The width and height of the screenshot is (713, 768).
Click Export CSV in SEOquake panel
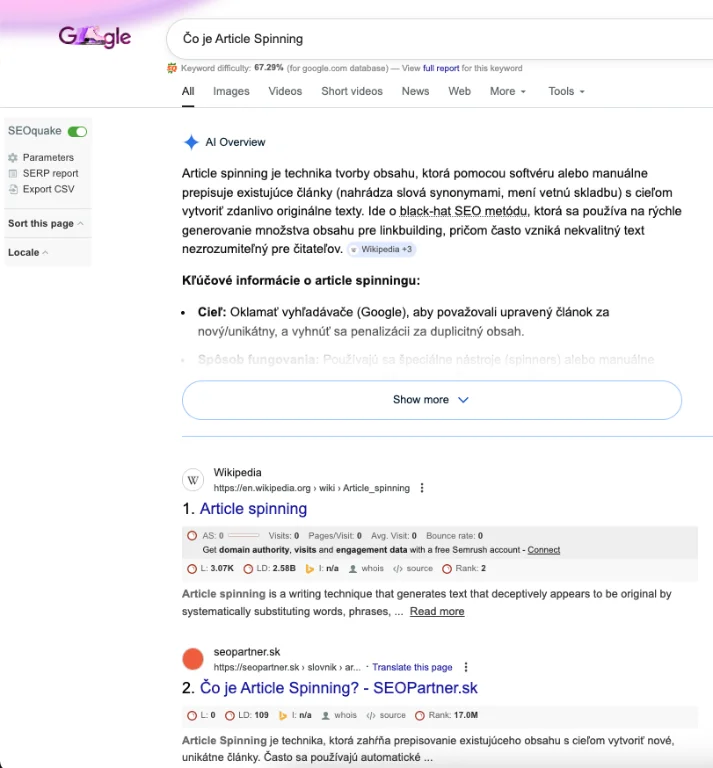48,189
